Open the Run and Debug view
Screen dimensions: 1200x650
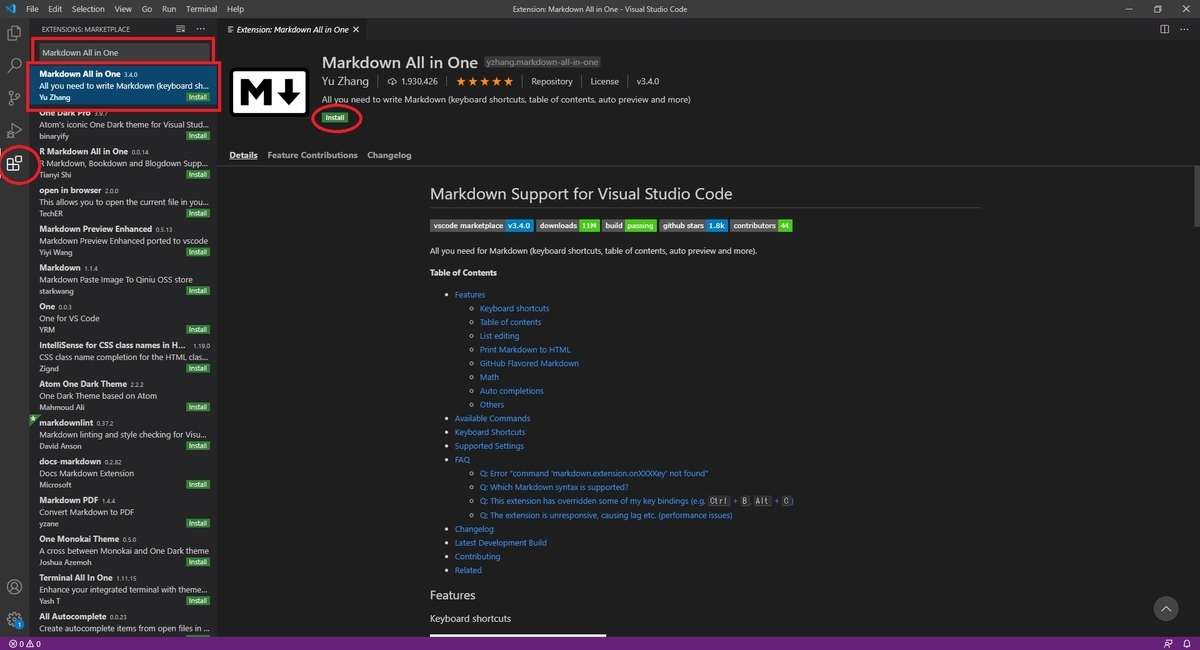pos(14,130)
